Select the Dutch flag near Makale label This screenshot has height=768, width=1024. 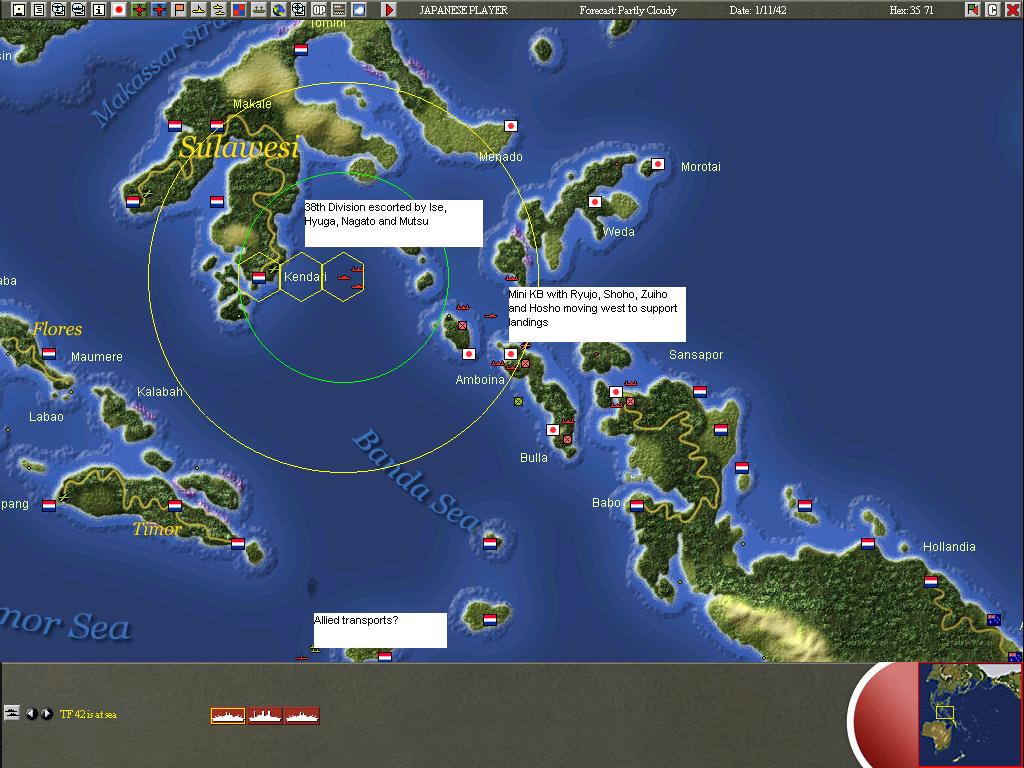[217, 125]
